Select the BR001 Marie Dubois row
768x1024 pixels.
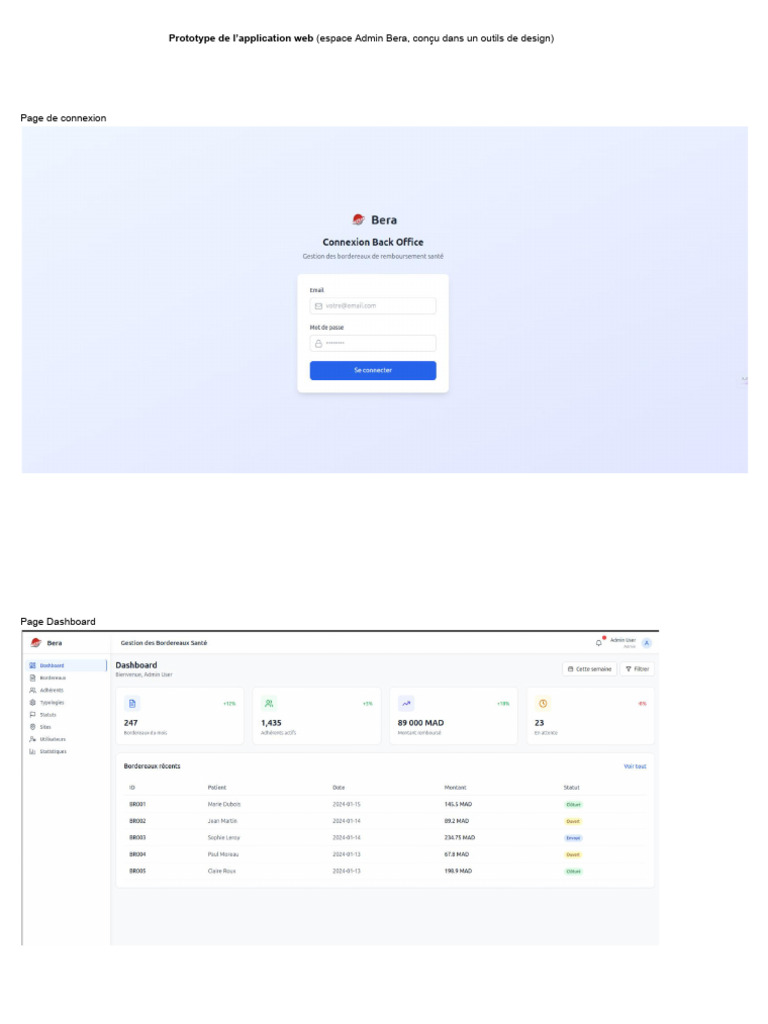tap(385, 805)
